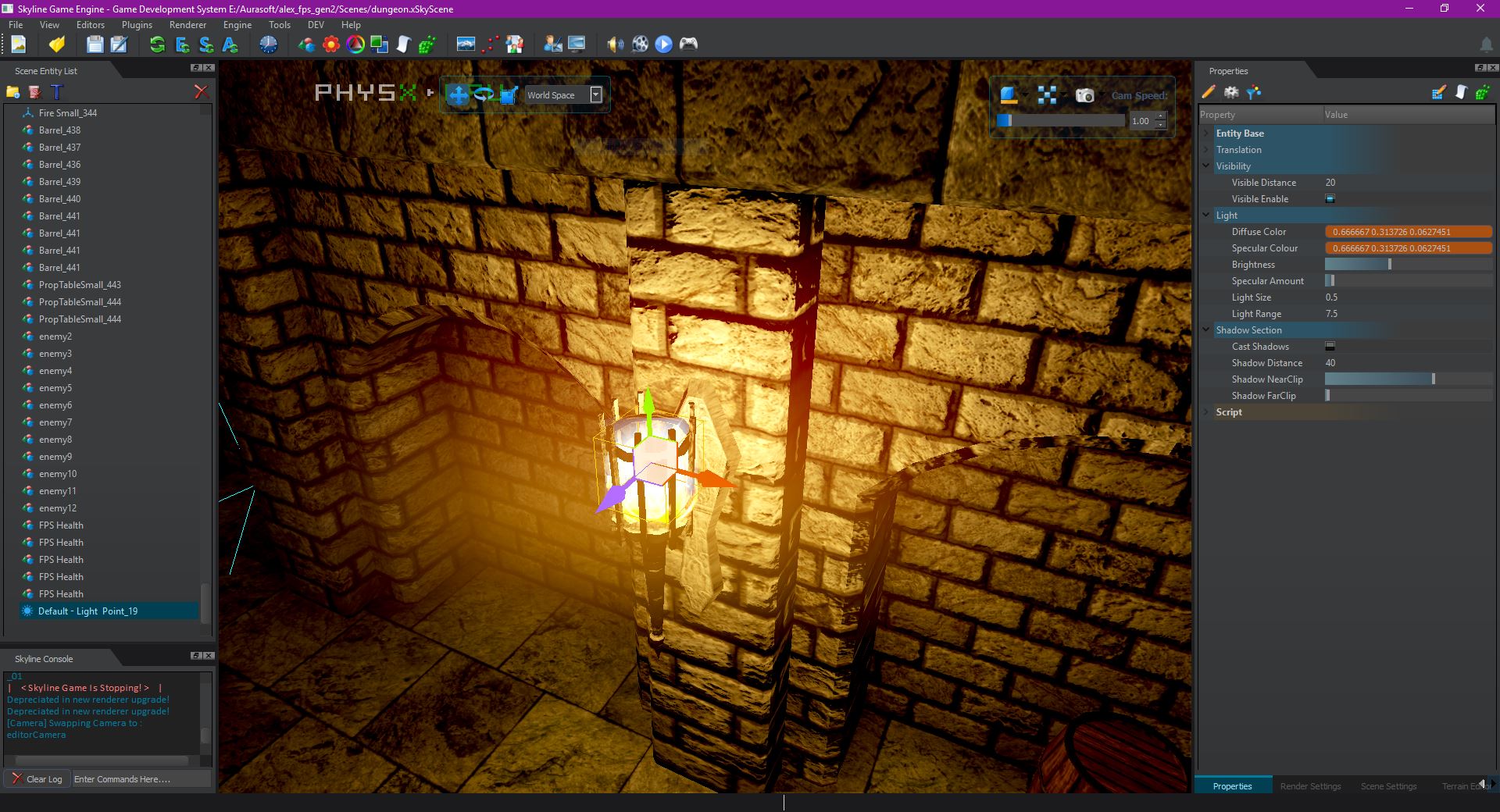Click the gear settings icon in Properties

[1231, 92]
